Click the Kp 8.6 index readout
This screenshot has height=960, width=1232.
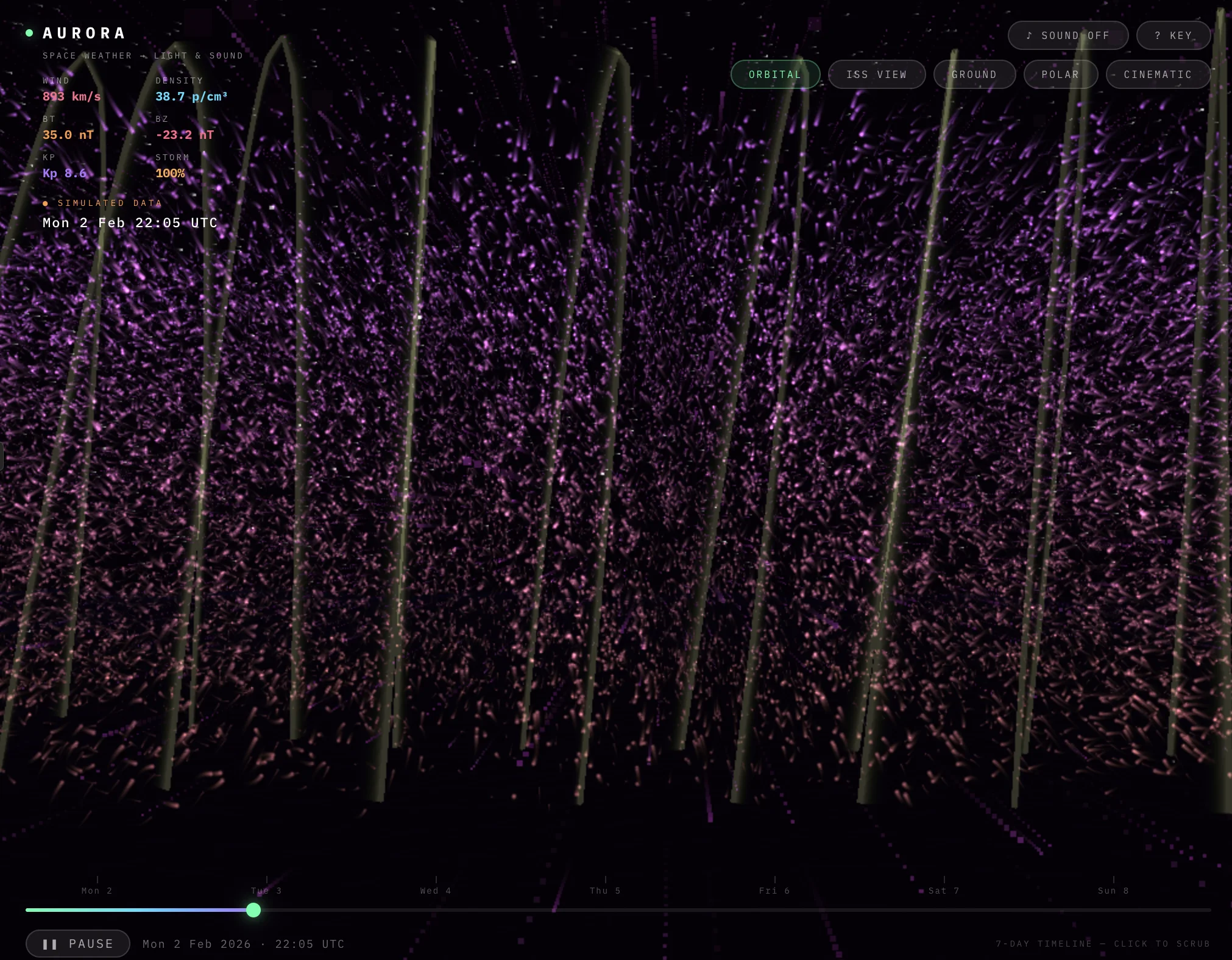click(65, 173)
